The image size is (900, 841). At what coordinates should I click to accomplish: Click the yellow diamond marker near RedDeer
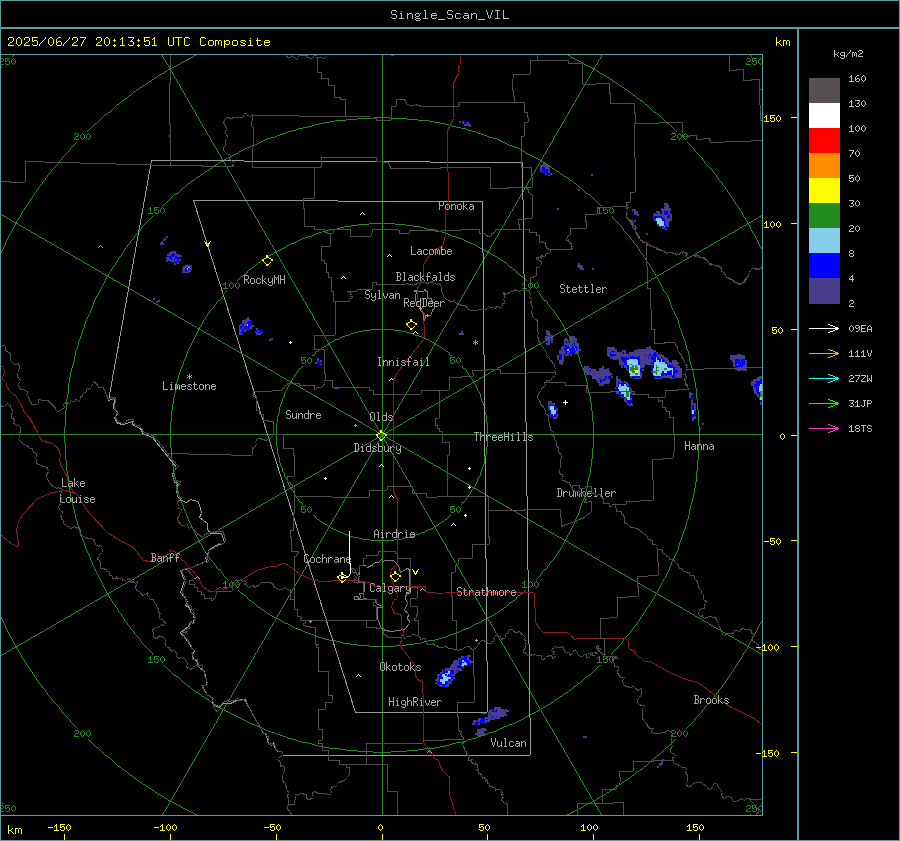coord(411,324)
